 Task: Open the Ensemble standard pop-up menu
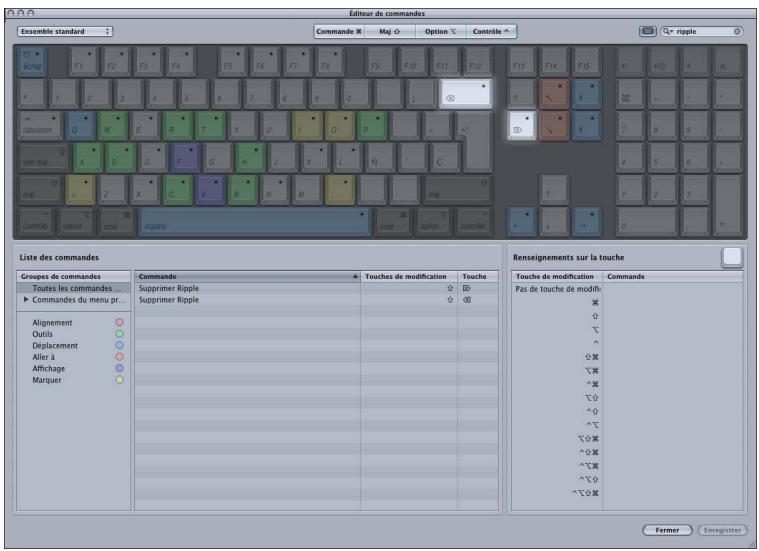pyautogui.click(x=65, y=31)
